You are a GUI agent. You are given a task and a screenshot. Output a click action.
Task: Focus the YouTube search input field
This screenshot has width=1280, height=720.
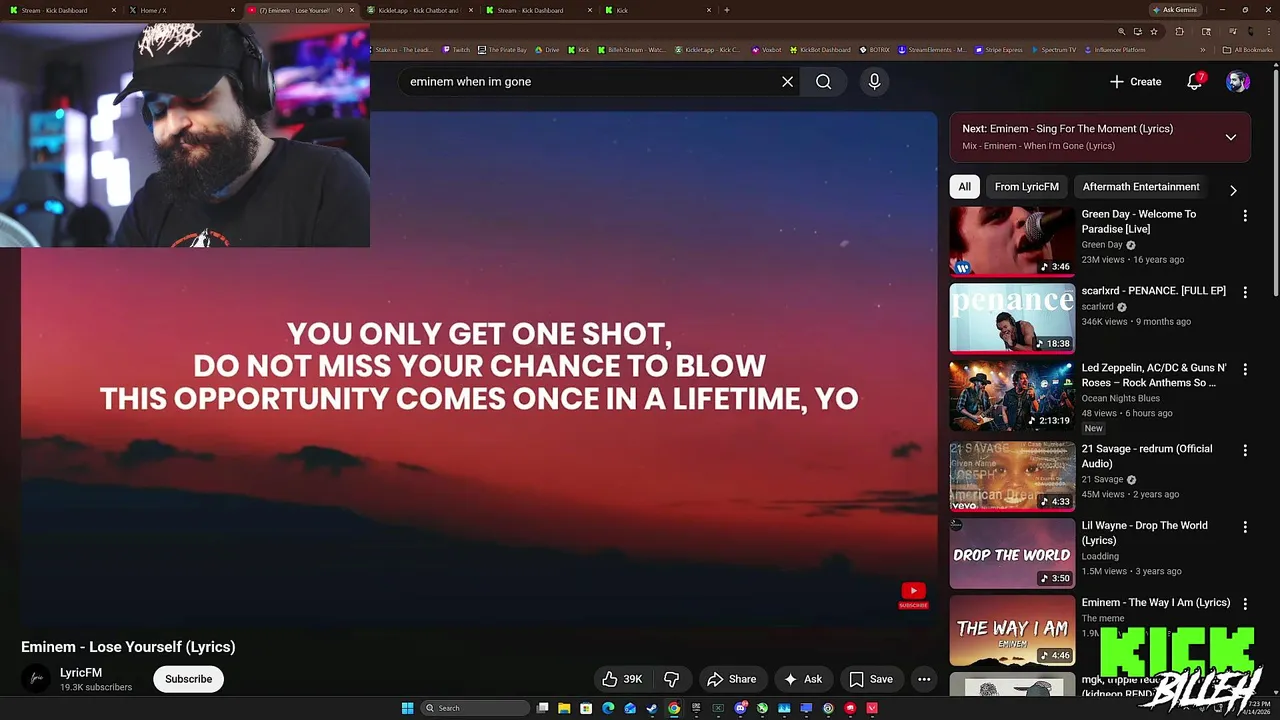590,82
